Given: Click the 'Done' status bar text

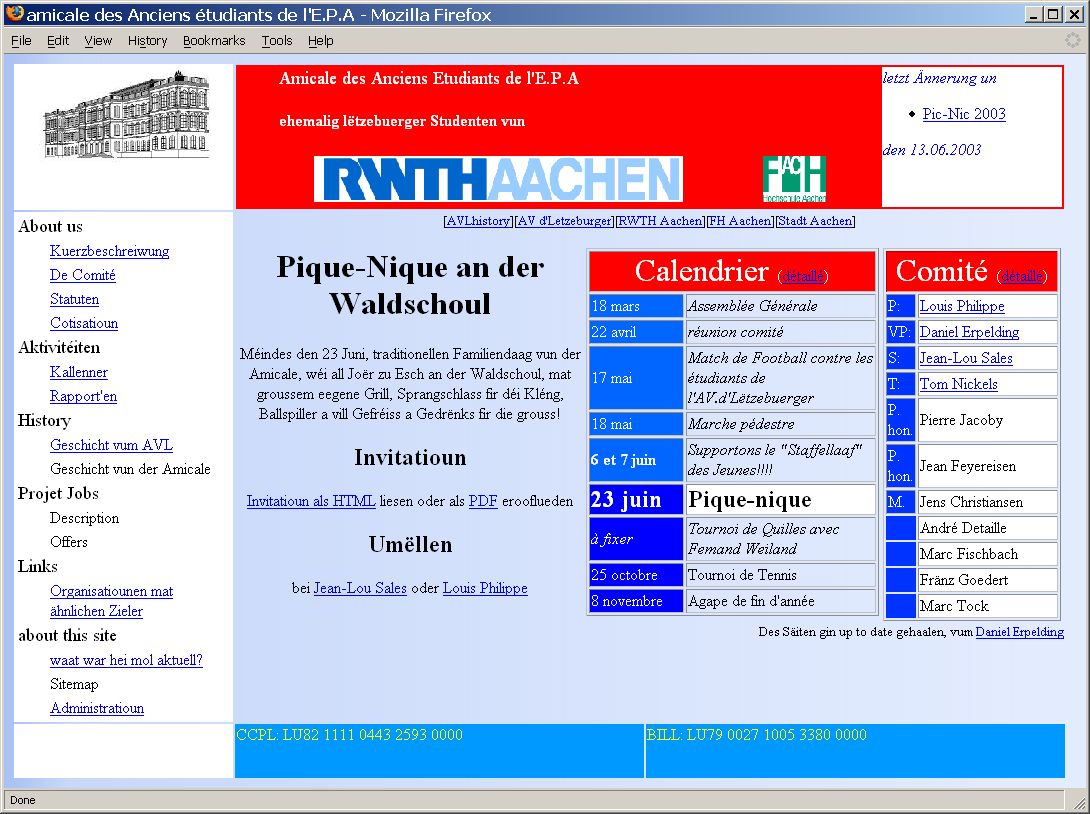Looking at the screenshot, I should click(22, 800).
